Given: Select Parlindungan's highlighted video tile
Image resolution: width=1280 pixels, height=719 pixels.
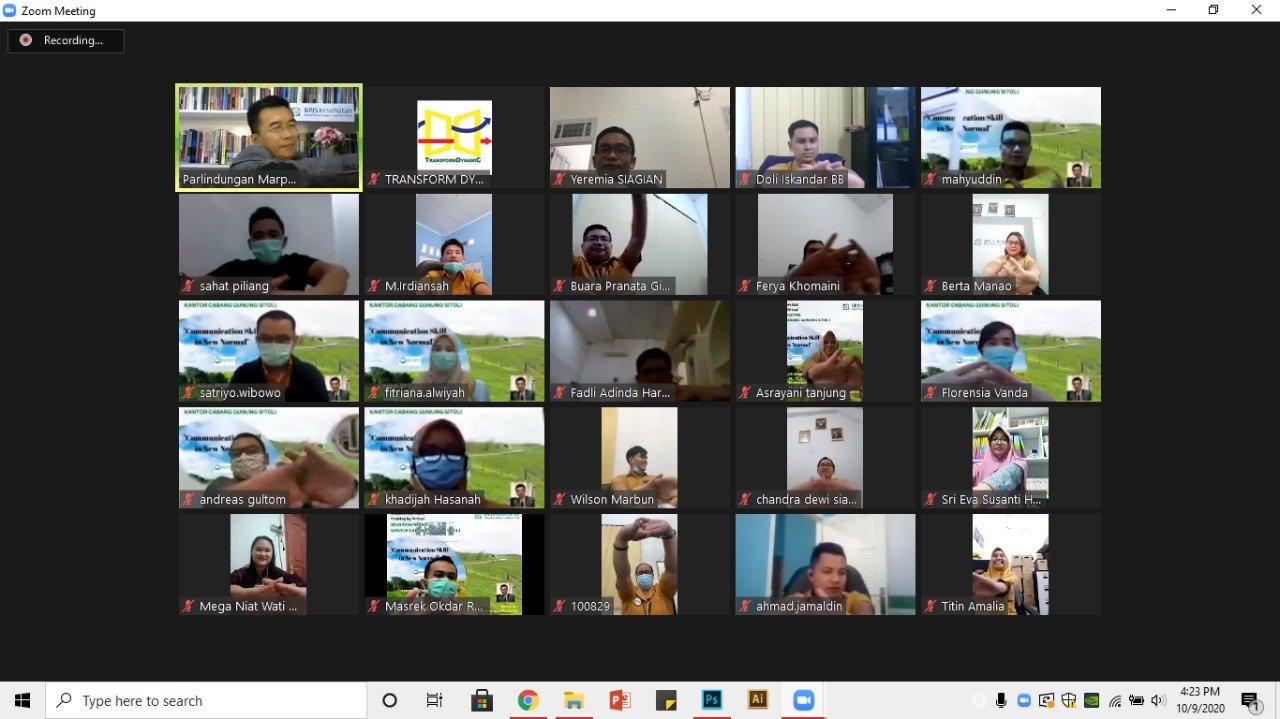Looking at the screenshot, I should click(x=268, y=137).
